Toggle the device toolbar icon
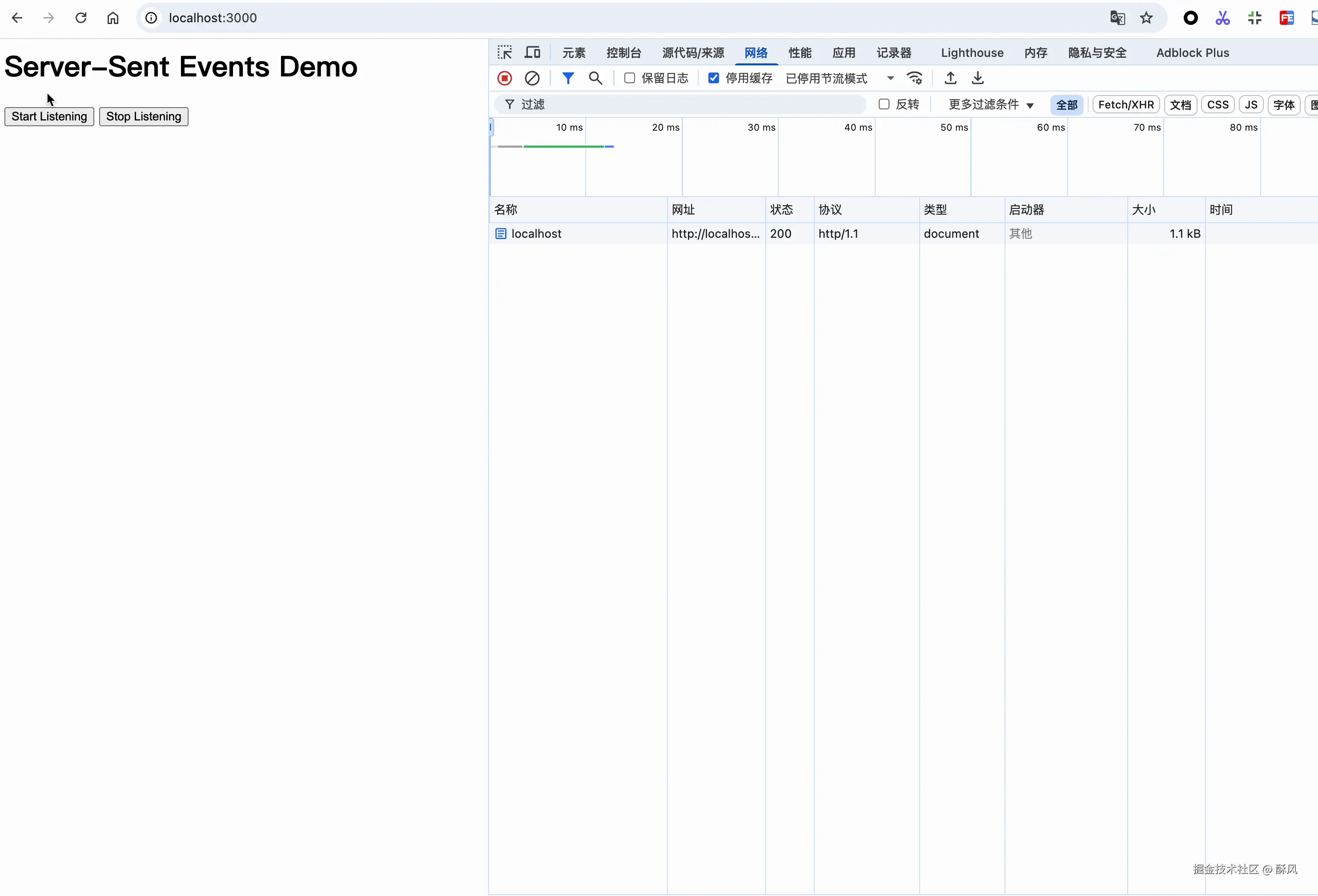The image size is (1318, 896). click(x=532, y=53)
